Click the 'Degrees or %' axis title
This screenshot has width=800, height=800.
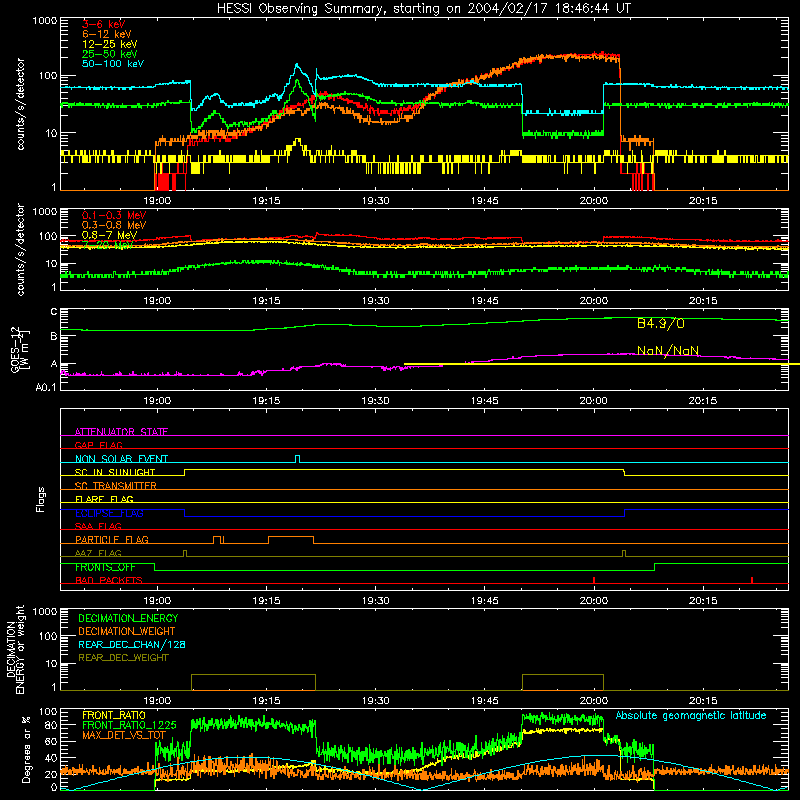pyautogui.click(x=26, y=749)
